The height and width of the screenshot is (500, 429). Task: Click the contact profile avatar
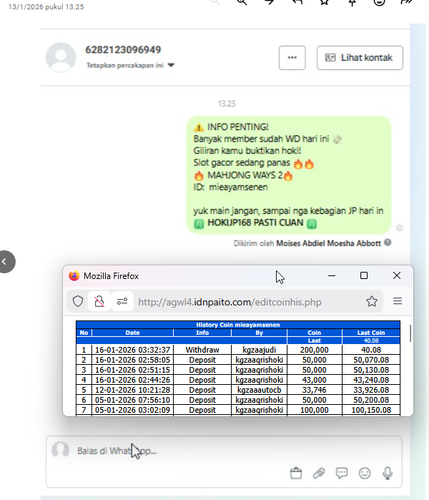click(61, 57)
